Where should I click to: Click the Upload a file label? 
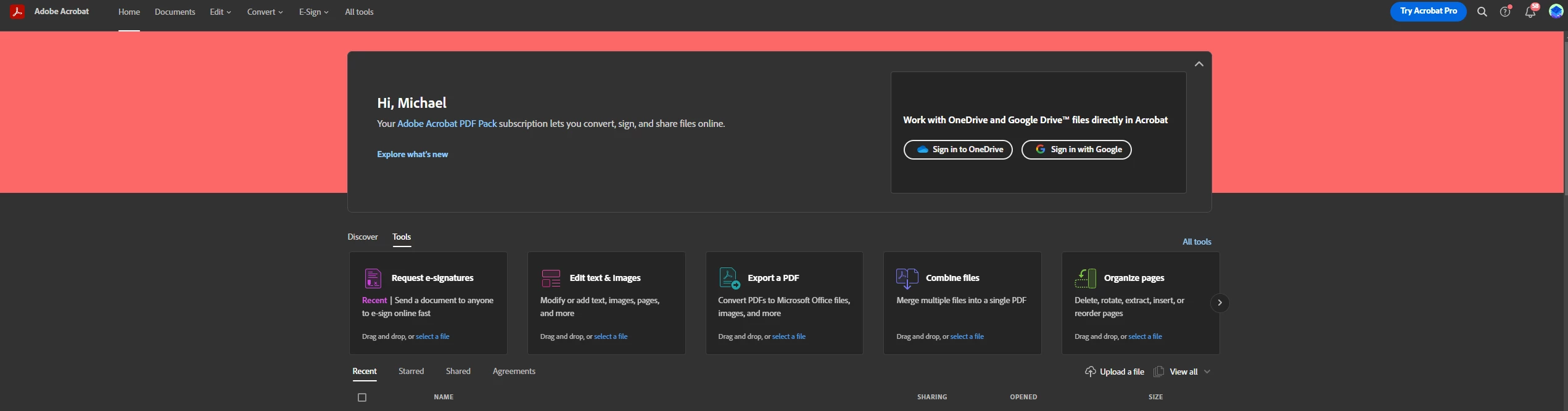pyautogui.click(x=1122, y=372)
